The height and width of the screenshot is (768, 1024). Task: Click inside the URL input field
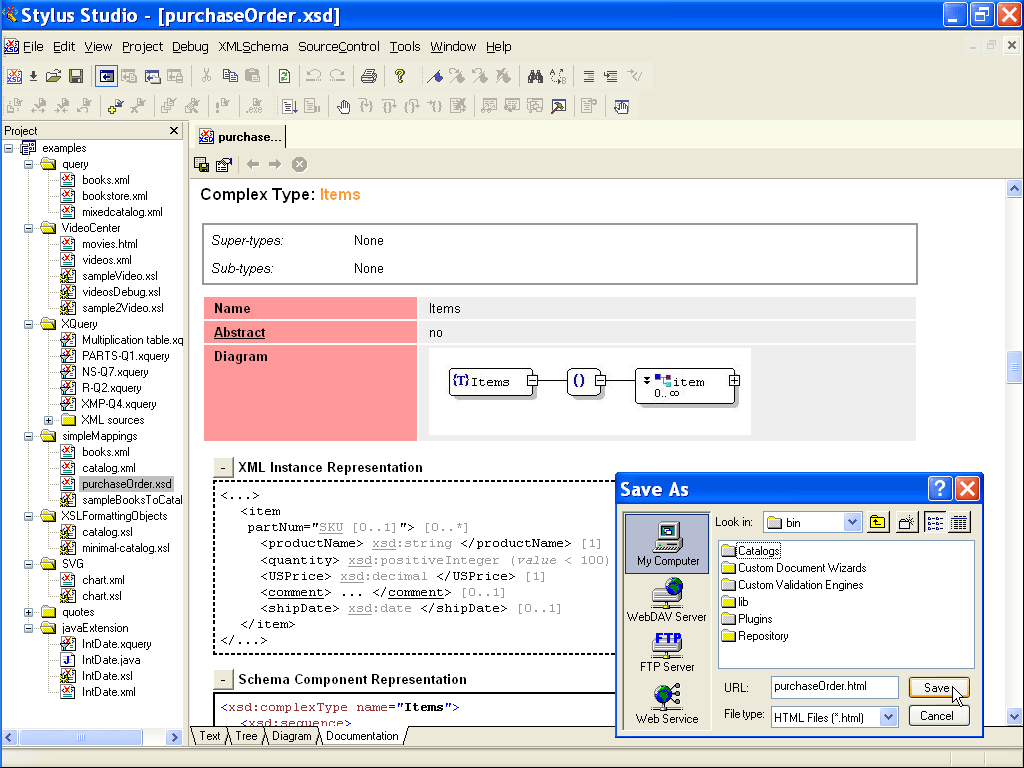point(835,687)
